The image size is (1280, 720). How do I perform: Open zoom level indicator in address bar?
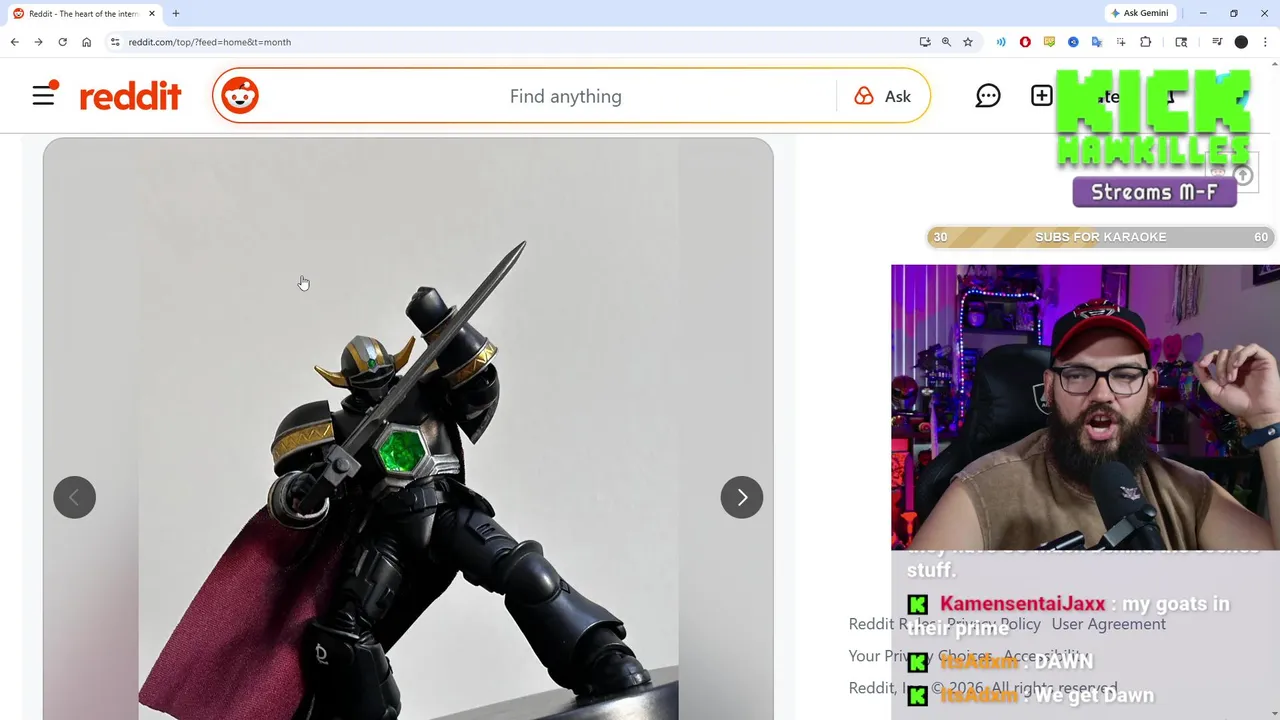point(946,42)
